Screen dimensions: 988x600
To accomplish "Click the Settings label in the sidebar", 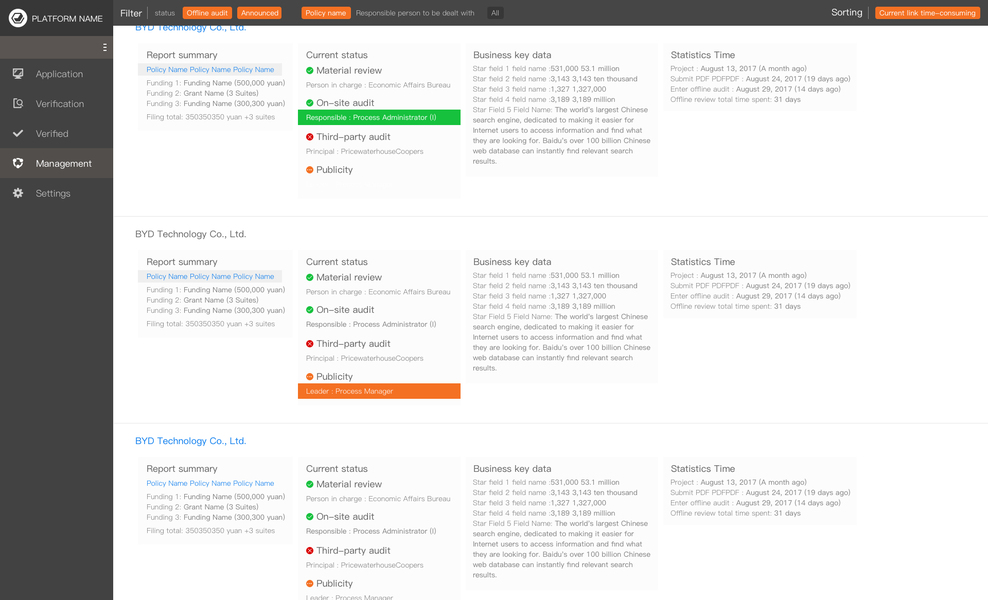I will pos(53,193).
